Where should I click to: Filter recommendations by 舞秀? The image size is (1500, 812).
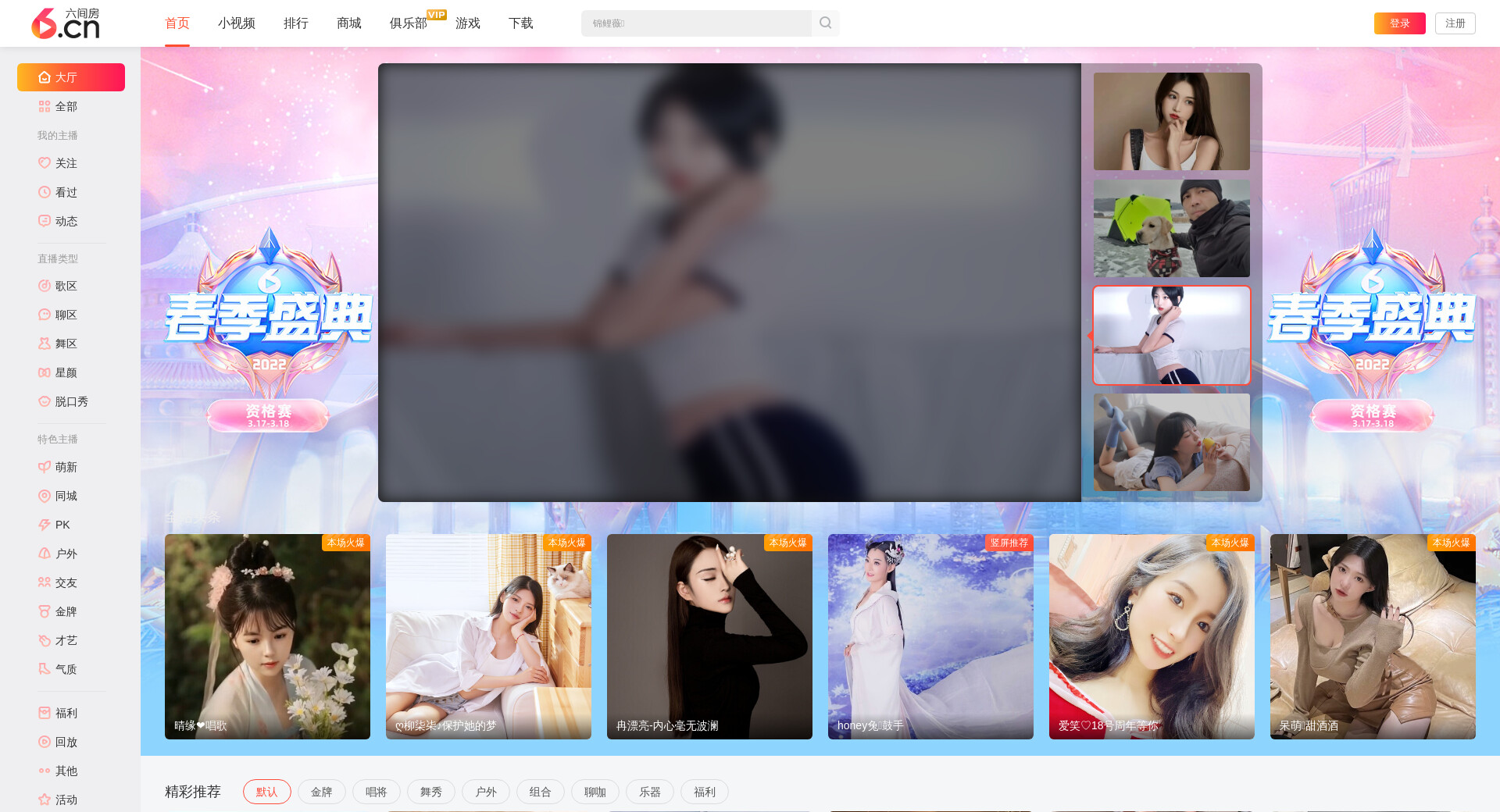click(x=431, y=792)
